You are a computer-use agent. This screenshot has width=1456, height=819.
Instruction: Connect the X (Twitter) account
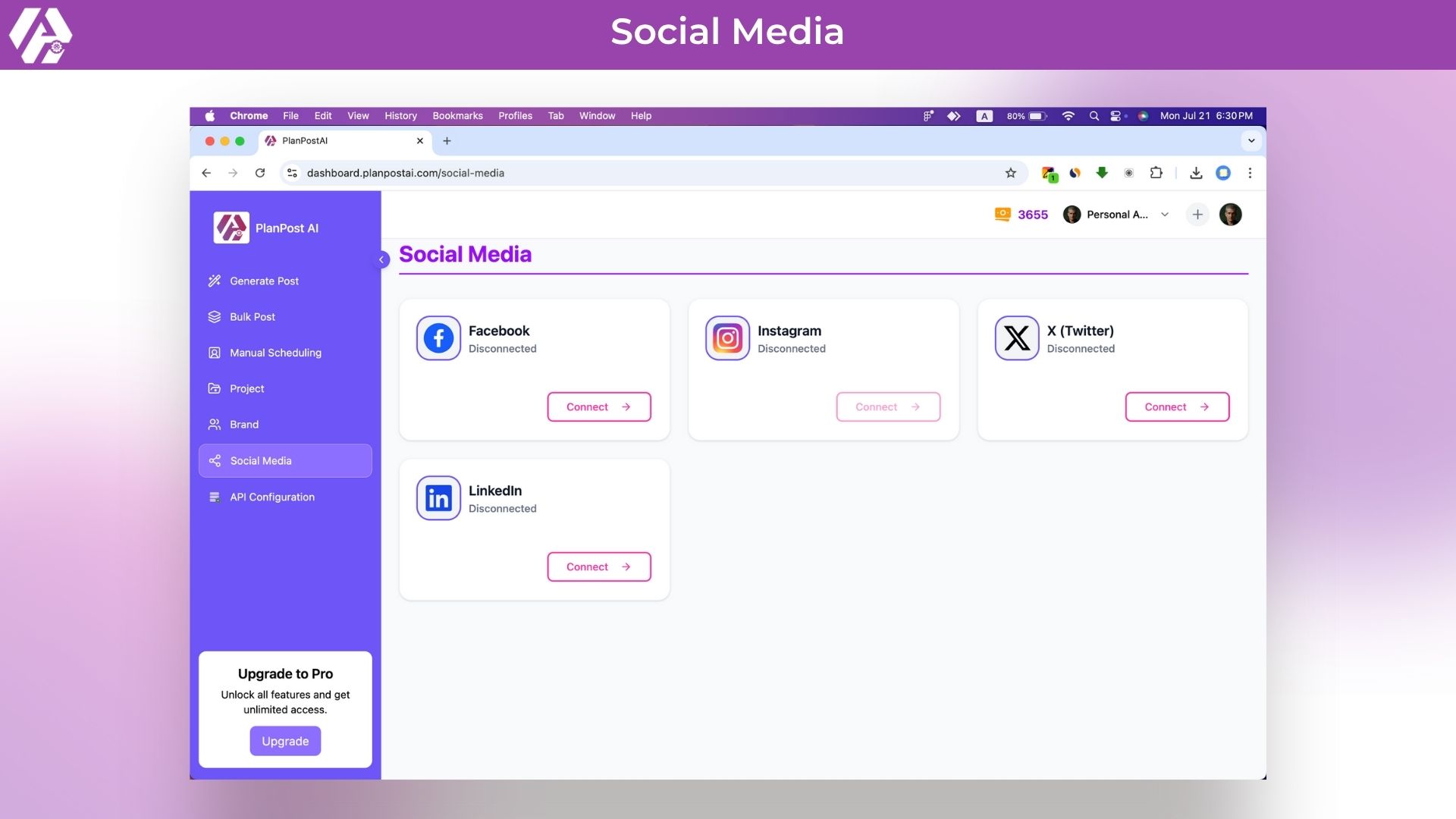coord(1176,407)
